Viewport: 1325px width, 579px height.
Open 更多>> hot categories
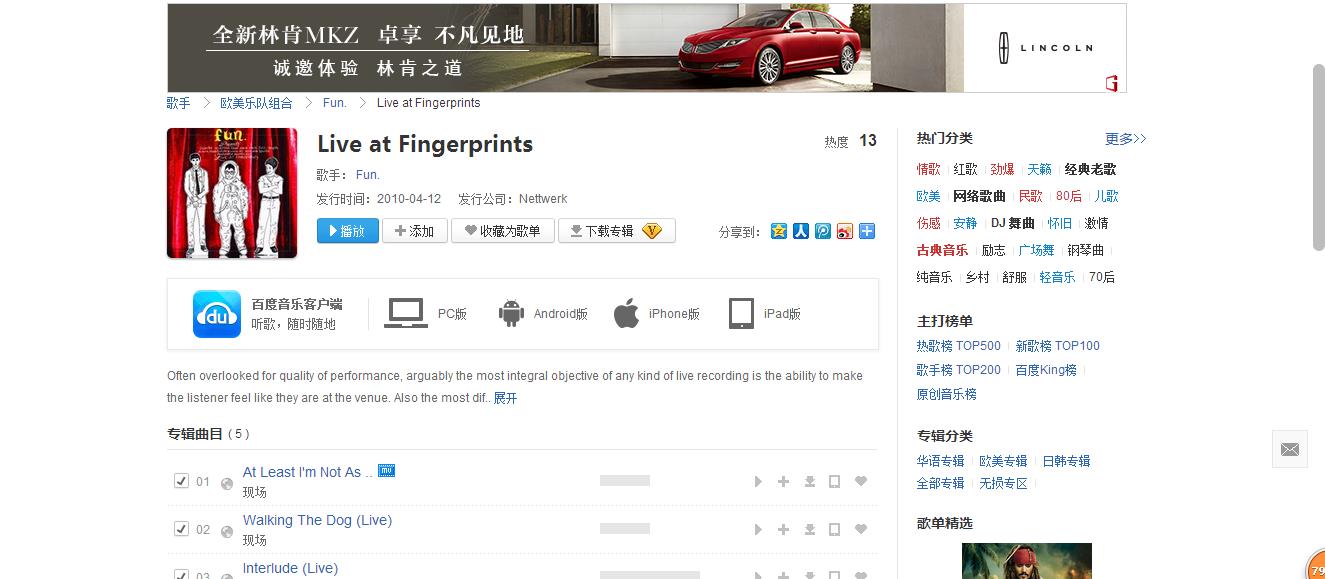click(x=1126, y=139)
